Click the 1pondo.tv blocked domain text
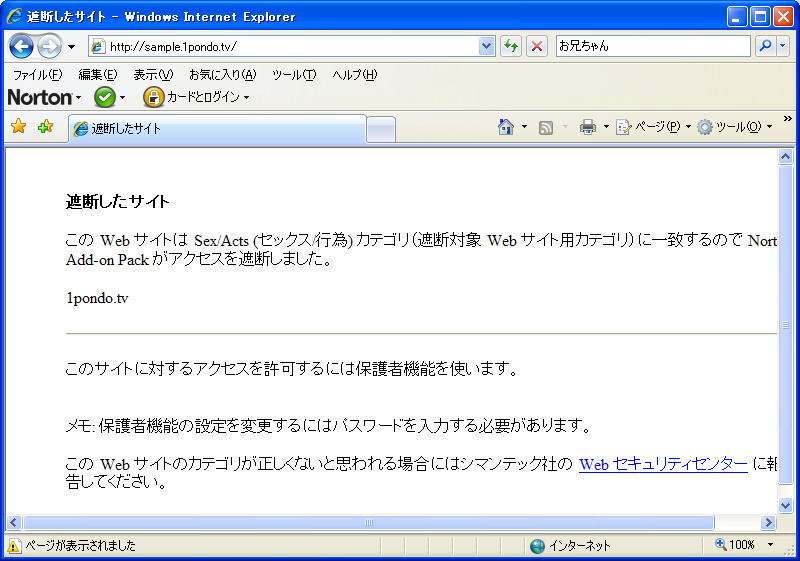Image resolution: width=800 pixels, height=561 pixels. [x=97, y=298]
